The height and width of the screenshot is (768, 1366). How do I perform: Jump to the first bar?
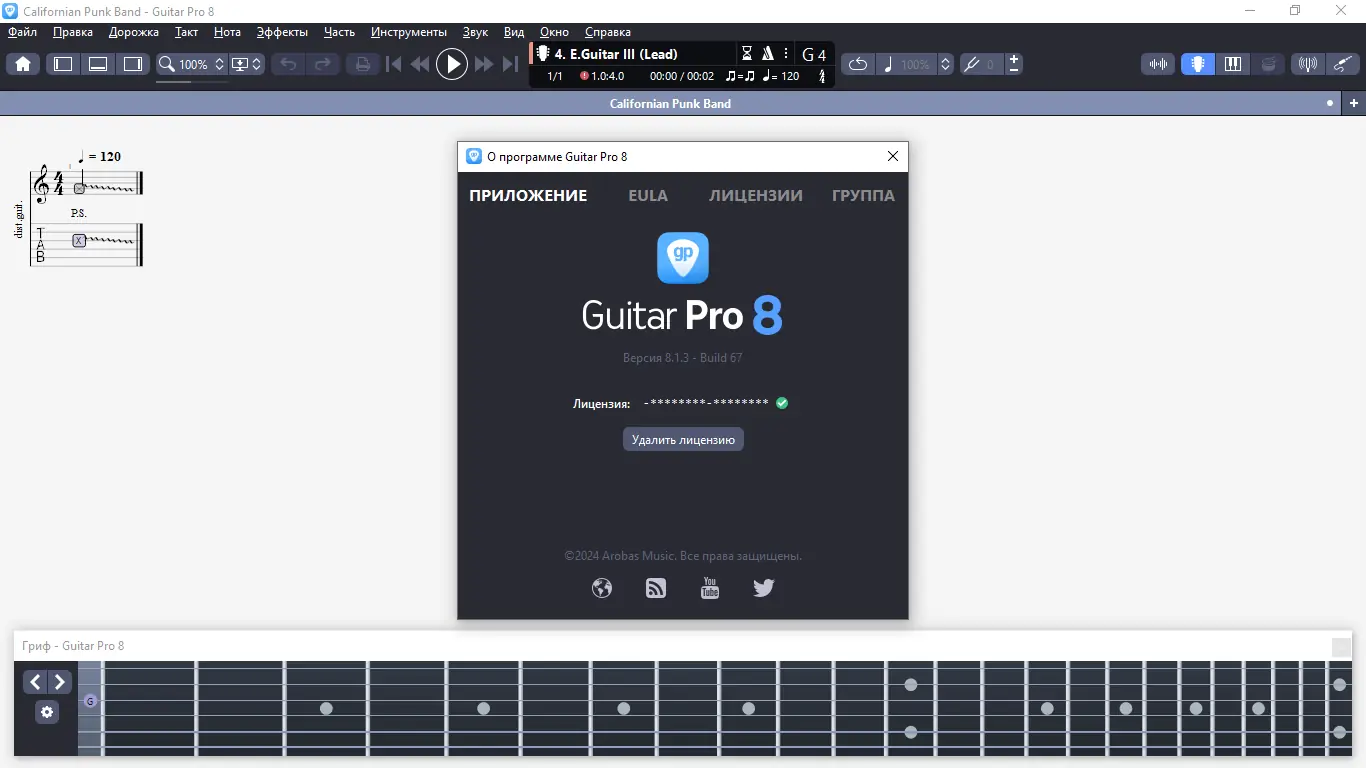394,64
